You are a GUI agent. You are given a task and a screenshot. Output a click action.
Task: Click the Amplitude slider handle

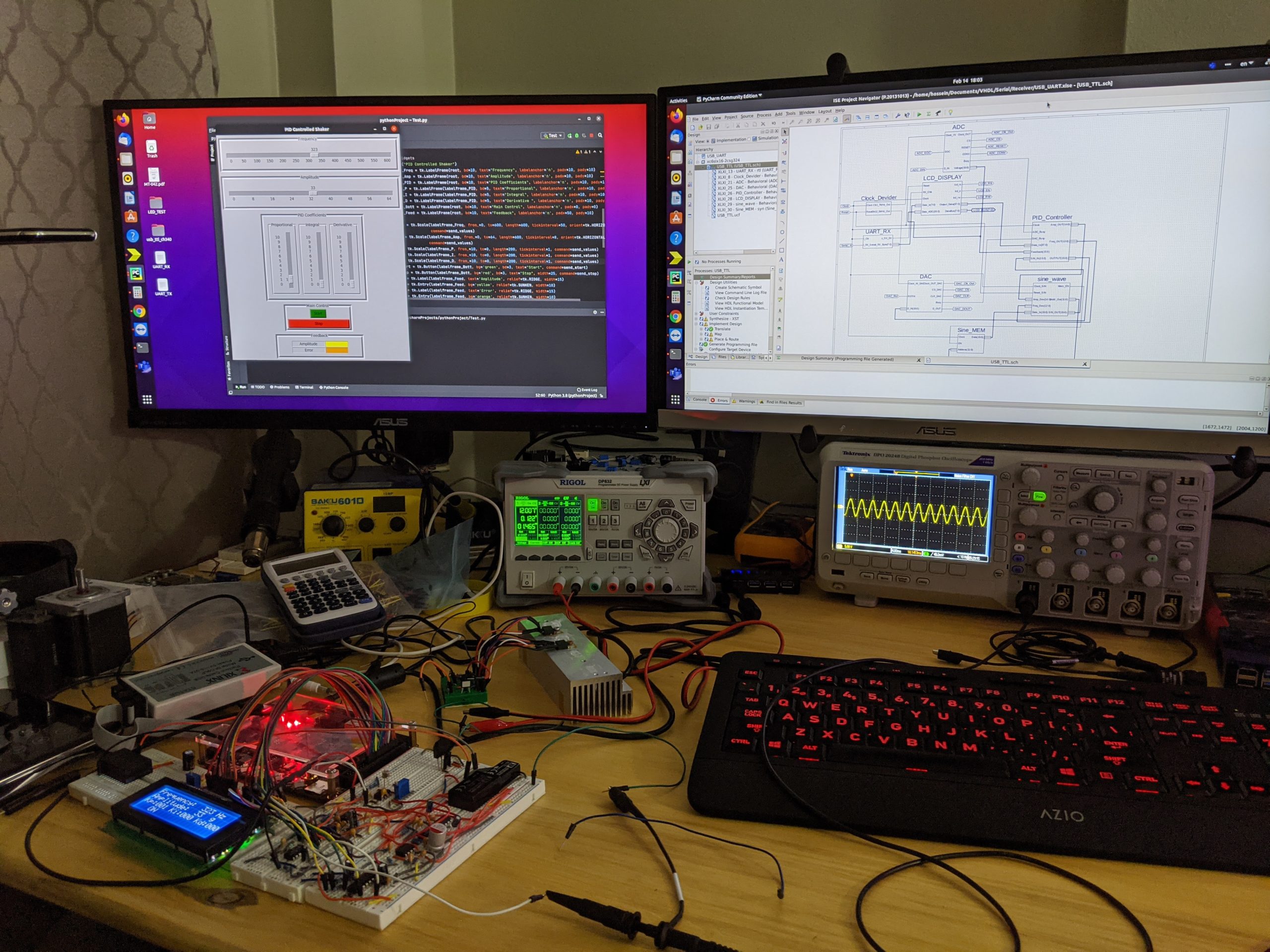[x=313, y=193]
